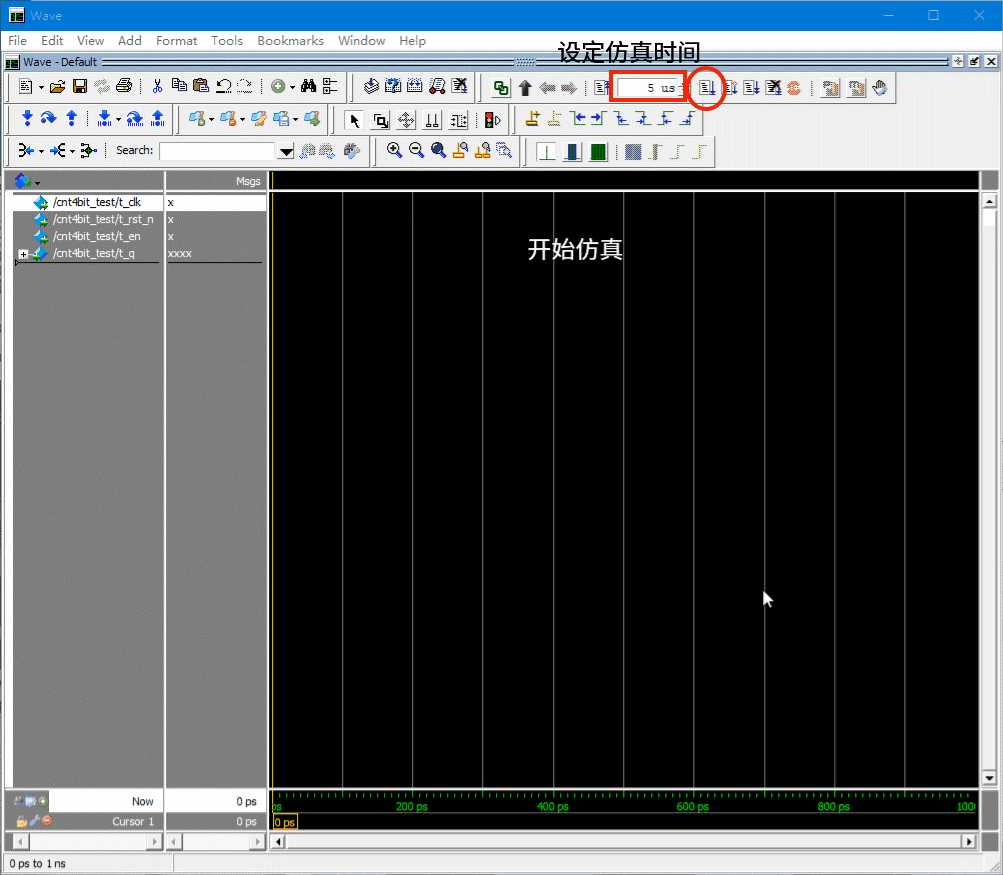
Task: Expand the /cnt4bit_test/t_q bus signal
Action: 23,254
